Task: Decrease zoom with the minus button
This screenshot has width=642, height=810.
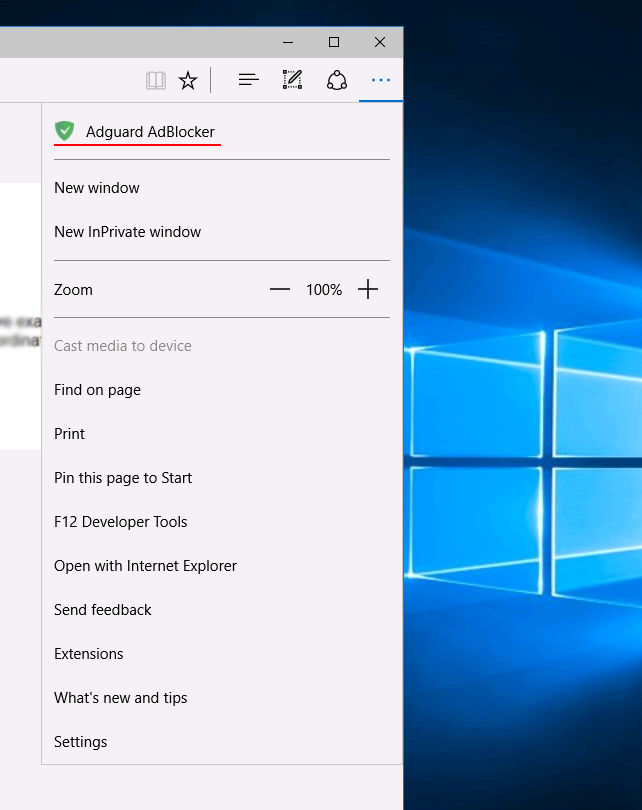Action: (280, 290)
